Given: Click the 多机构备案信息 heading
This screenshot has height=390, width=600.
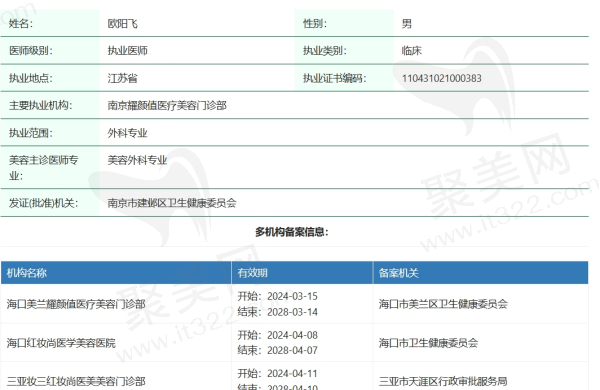Looking at the screenshot, I should pyautogui.click(x=292, y=232).
